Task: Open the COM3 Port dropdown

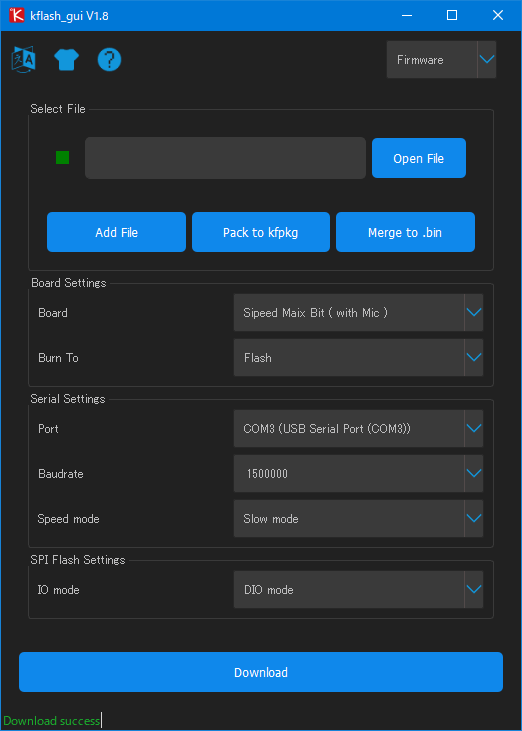Action: [358, 428]
